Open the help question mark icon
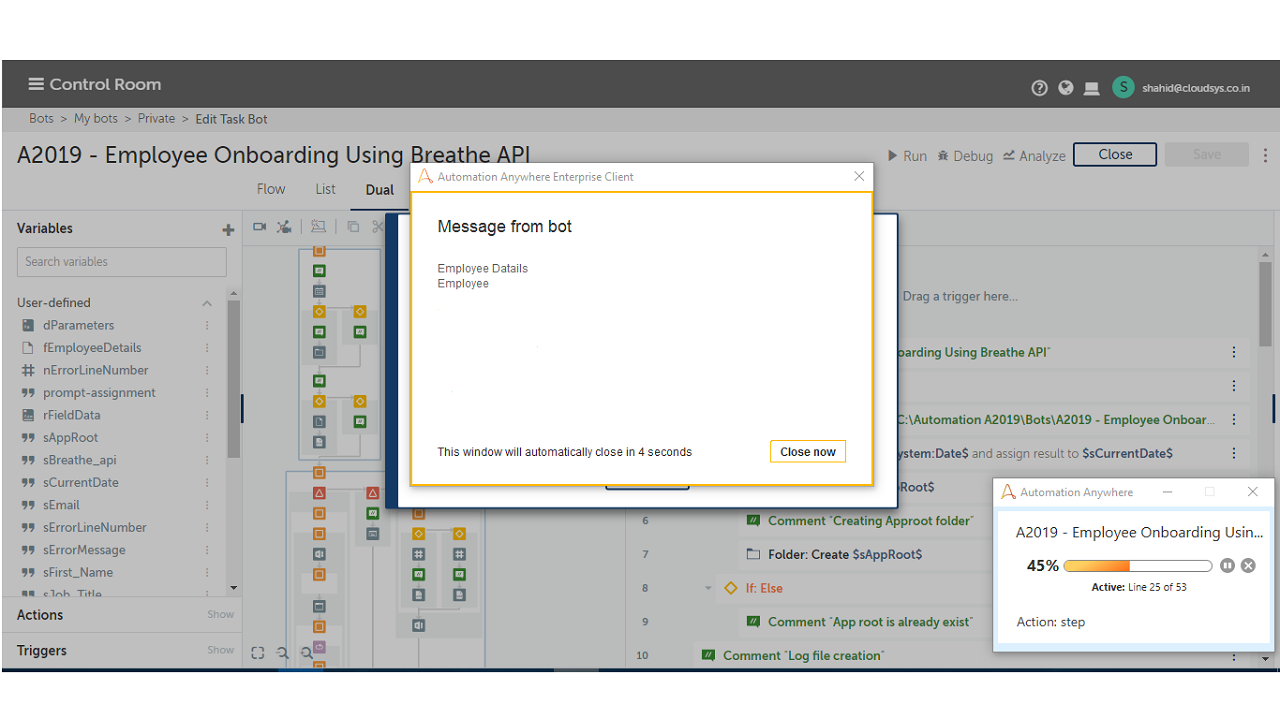 (x=1040, y=88)
